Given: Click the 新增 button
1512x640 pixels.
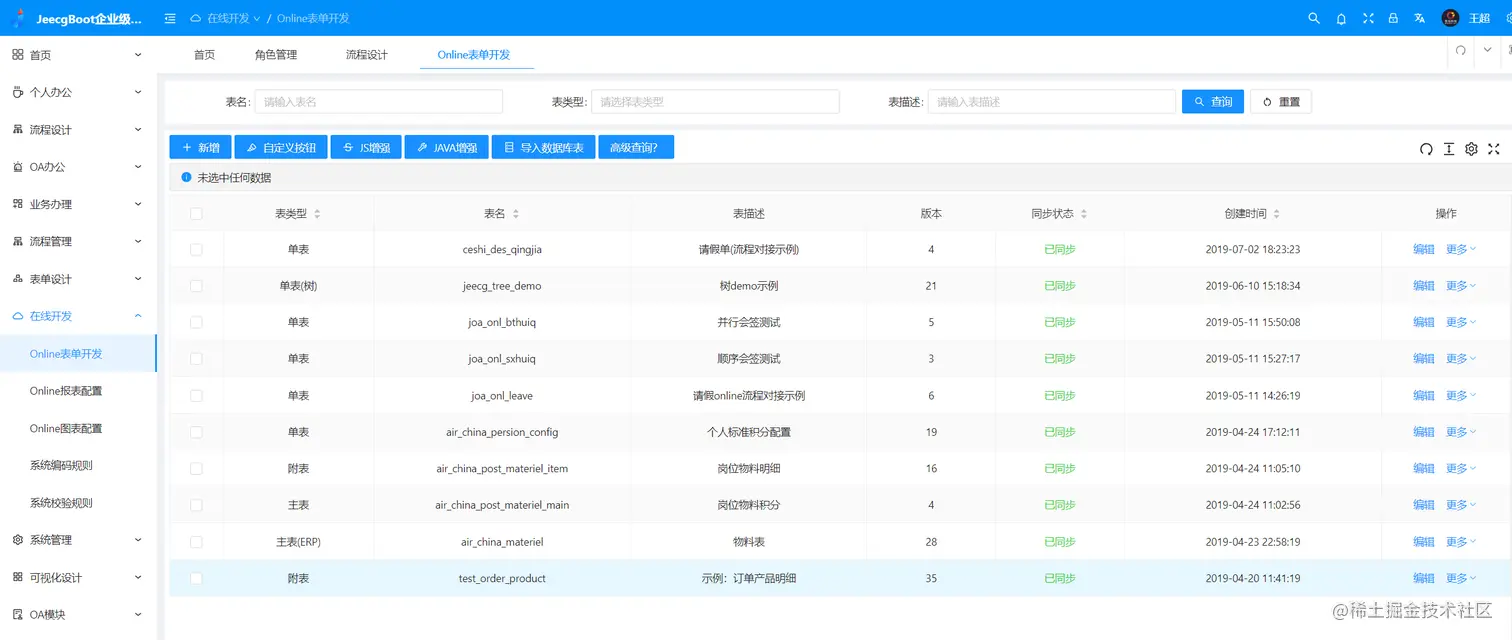Looking at the screenshot, I should pos(200,147).
